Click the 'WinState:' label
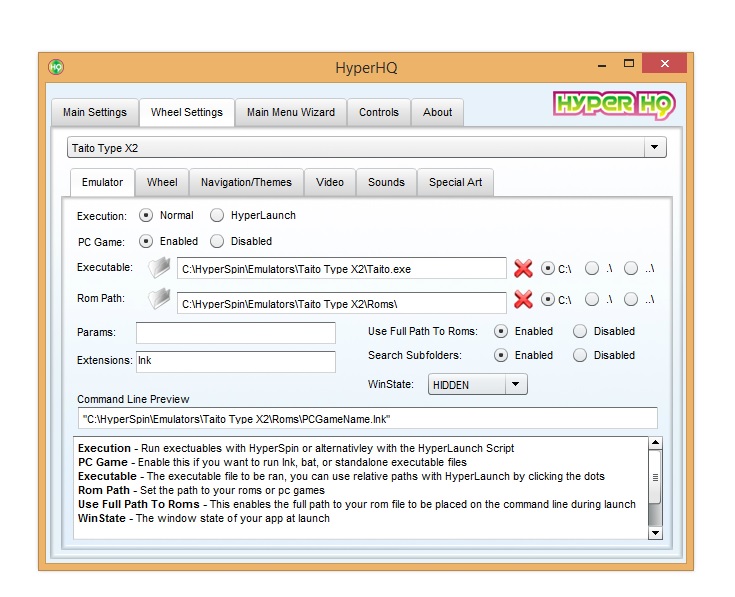Screen dimensions: 735x597 (x=390, y=384)
